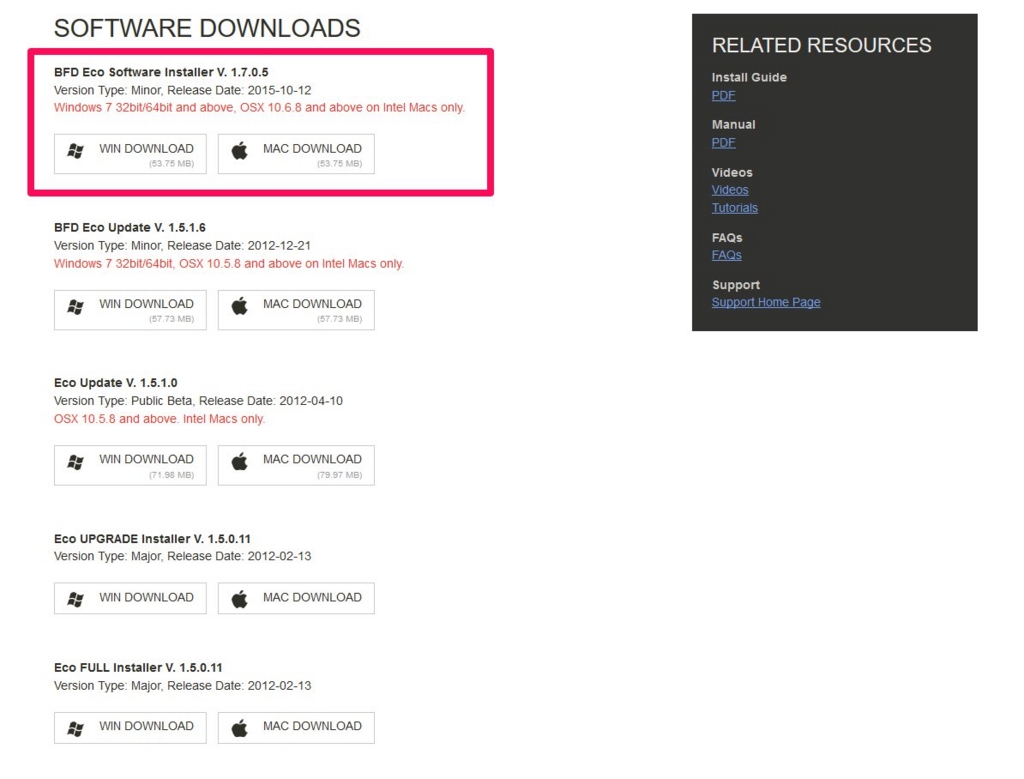Viewport: 1024px width, 779px height.
Task: Download BFD Eco 1.7.0.5 via MAC DOWNLOAD label
Action: tap(312, 149)
